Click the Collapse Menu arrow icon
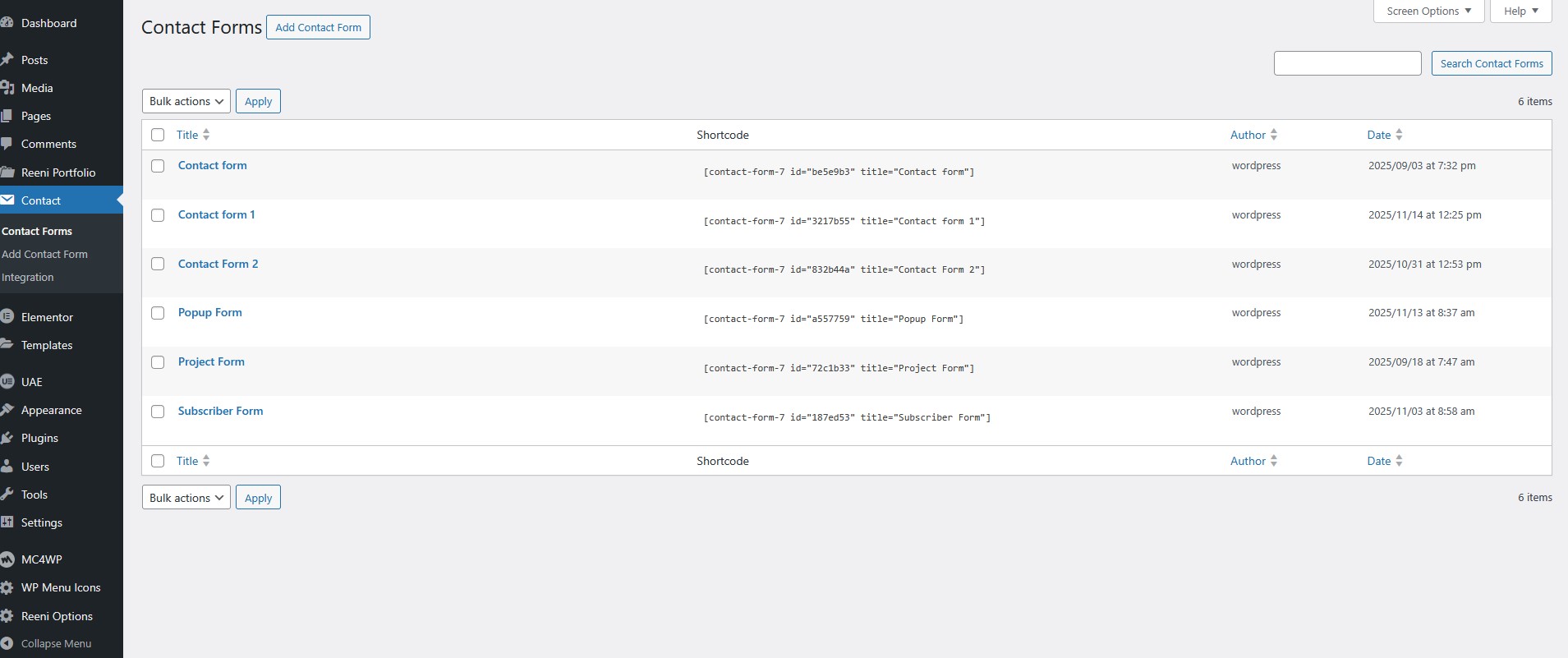Image resolution: width=1568 pixels, height=658 pixels. coord(7,643)
